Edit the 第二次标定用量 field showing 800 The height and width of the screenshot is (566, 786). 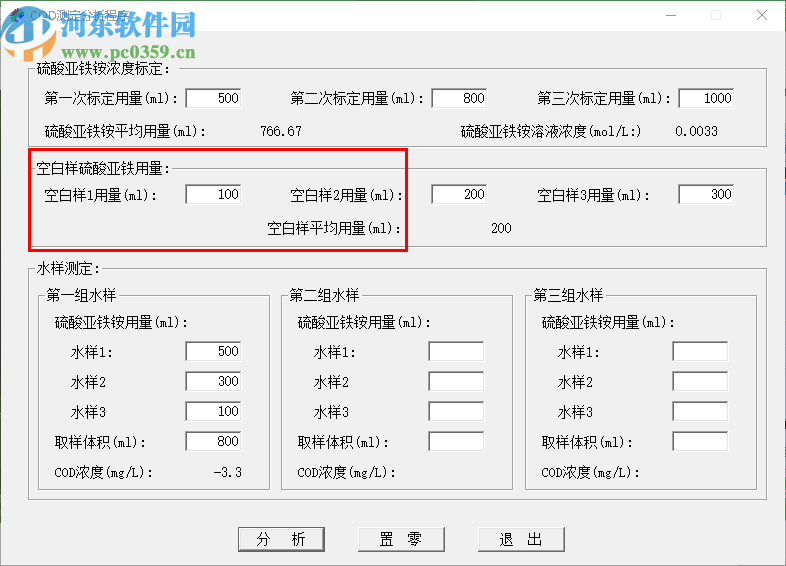(x=459, y=98)
